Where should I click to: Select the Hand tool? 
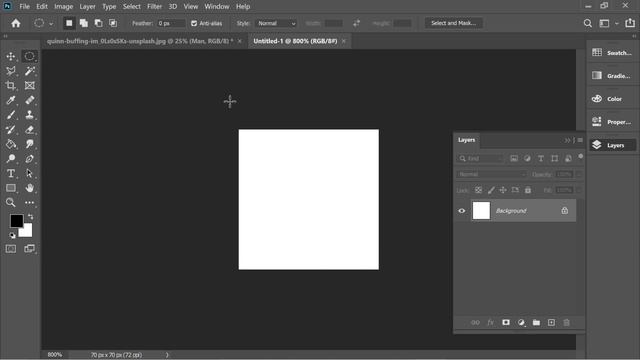[x=29, y=188]
